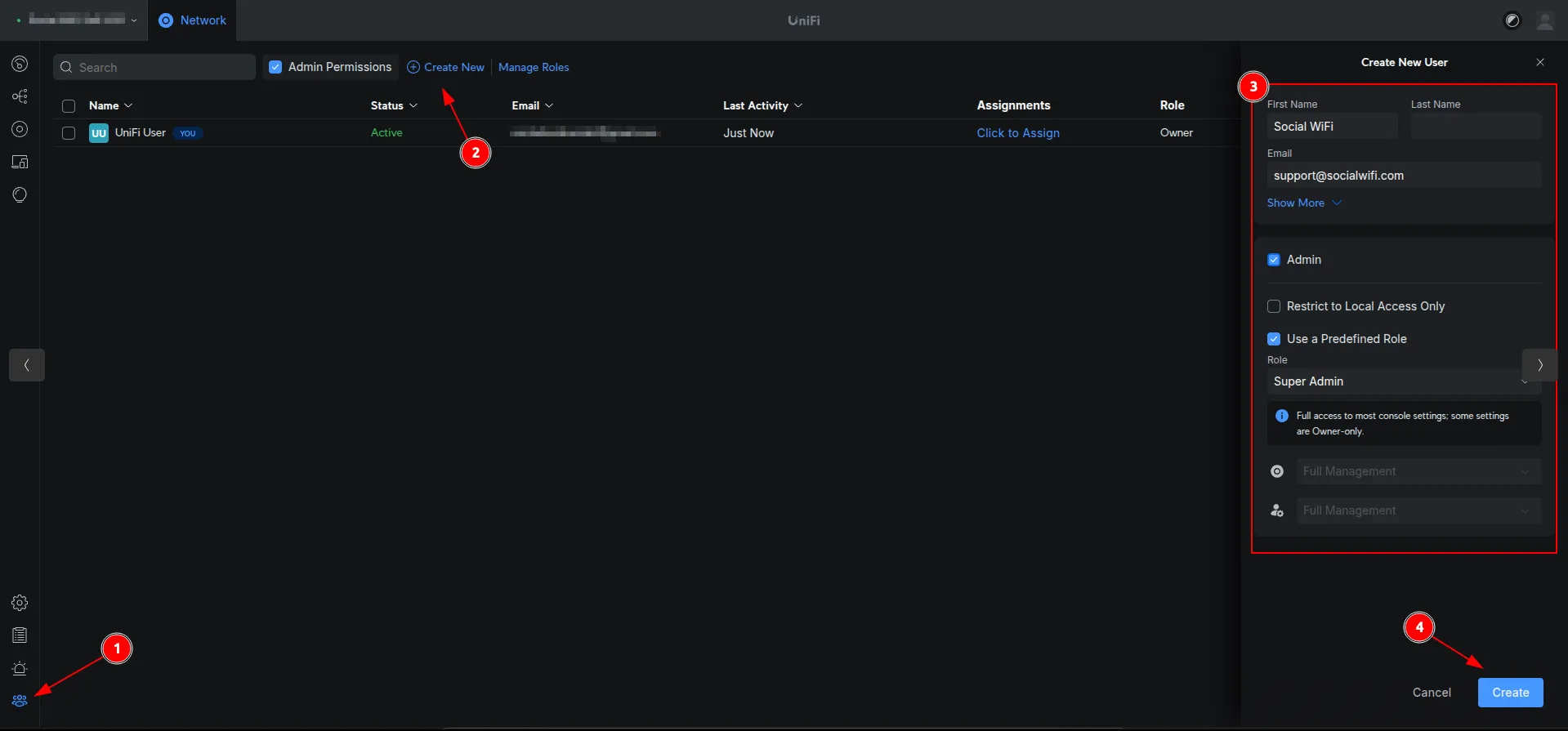Open the Client Devices sidebar icon
This screenshot has height=731, width=1568.
(x=20, y=162)
